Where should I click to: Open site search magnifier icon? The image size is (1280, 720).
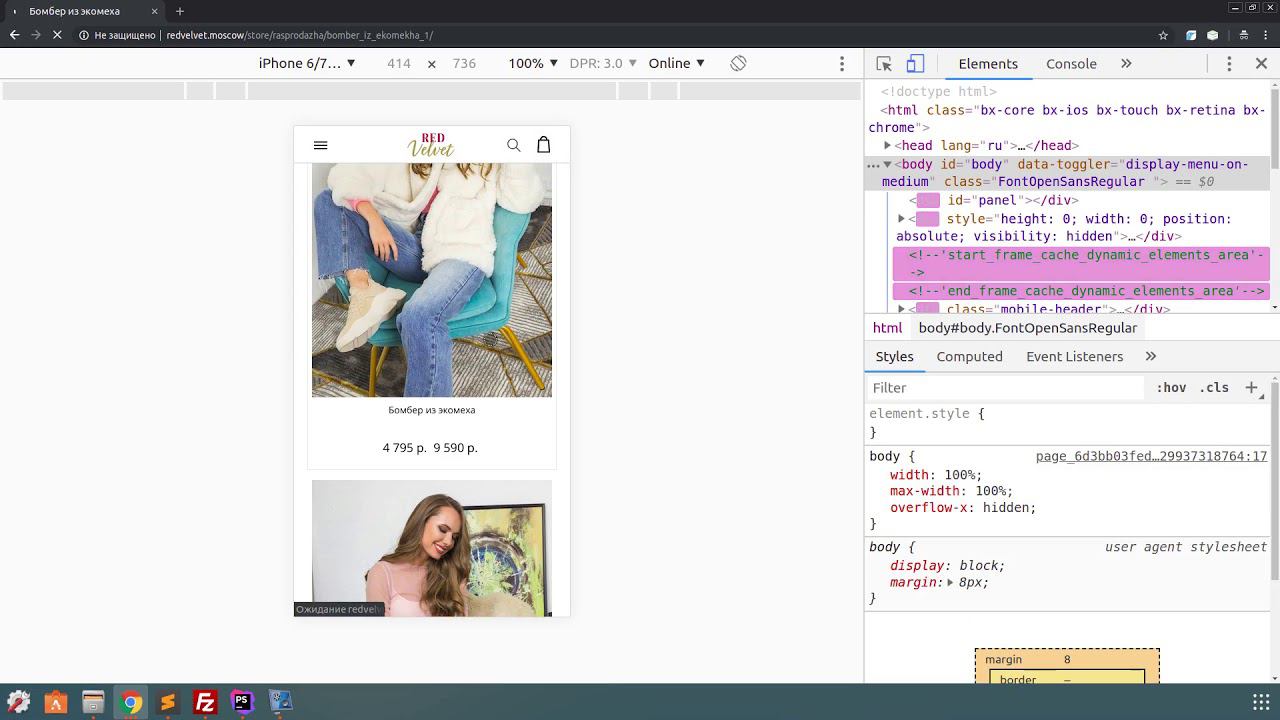pyautogui.click(x=514, y=145)
